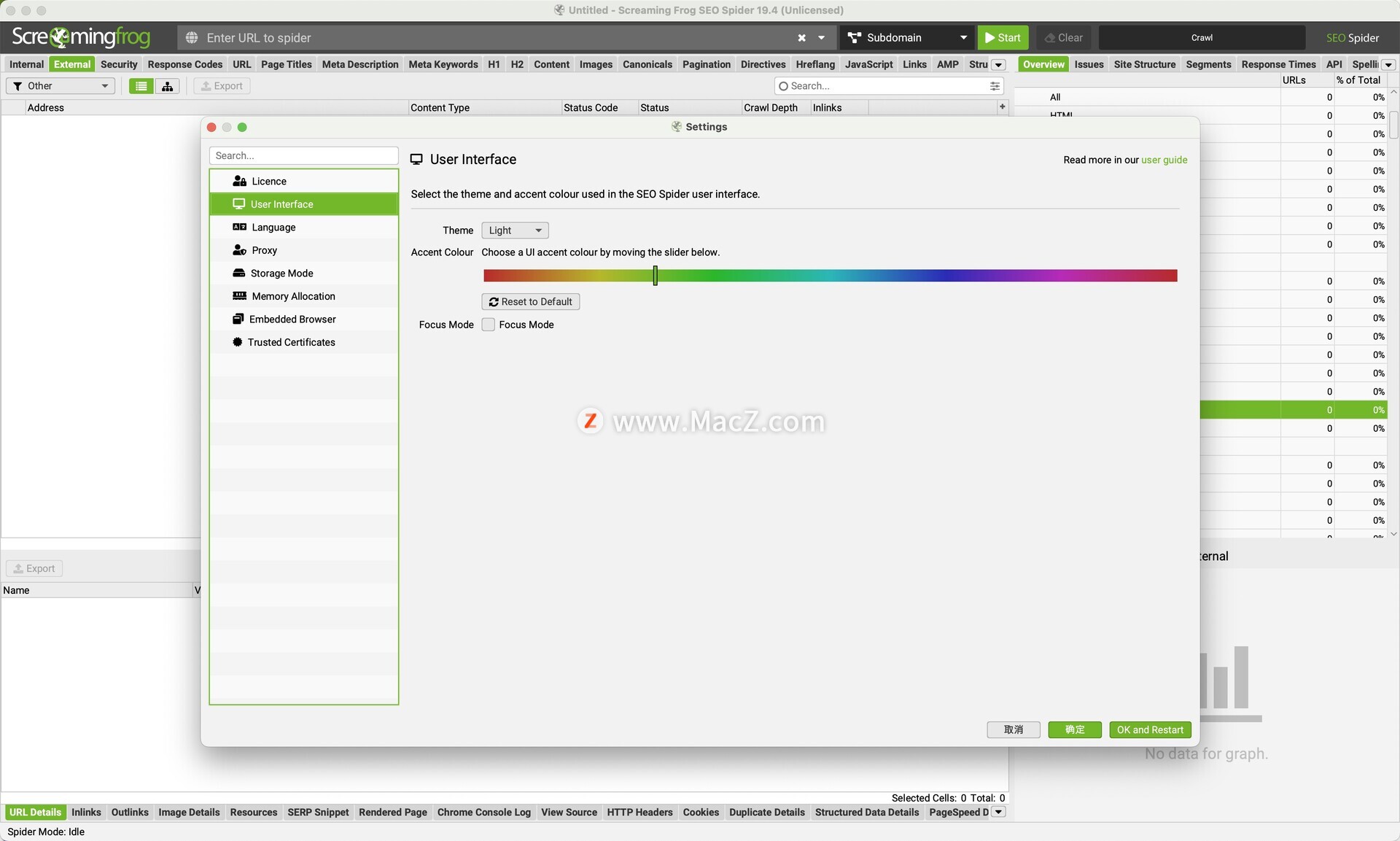Switch to the Internal tab
This screenshot has width=1400, height=841.
26,64
